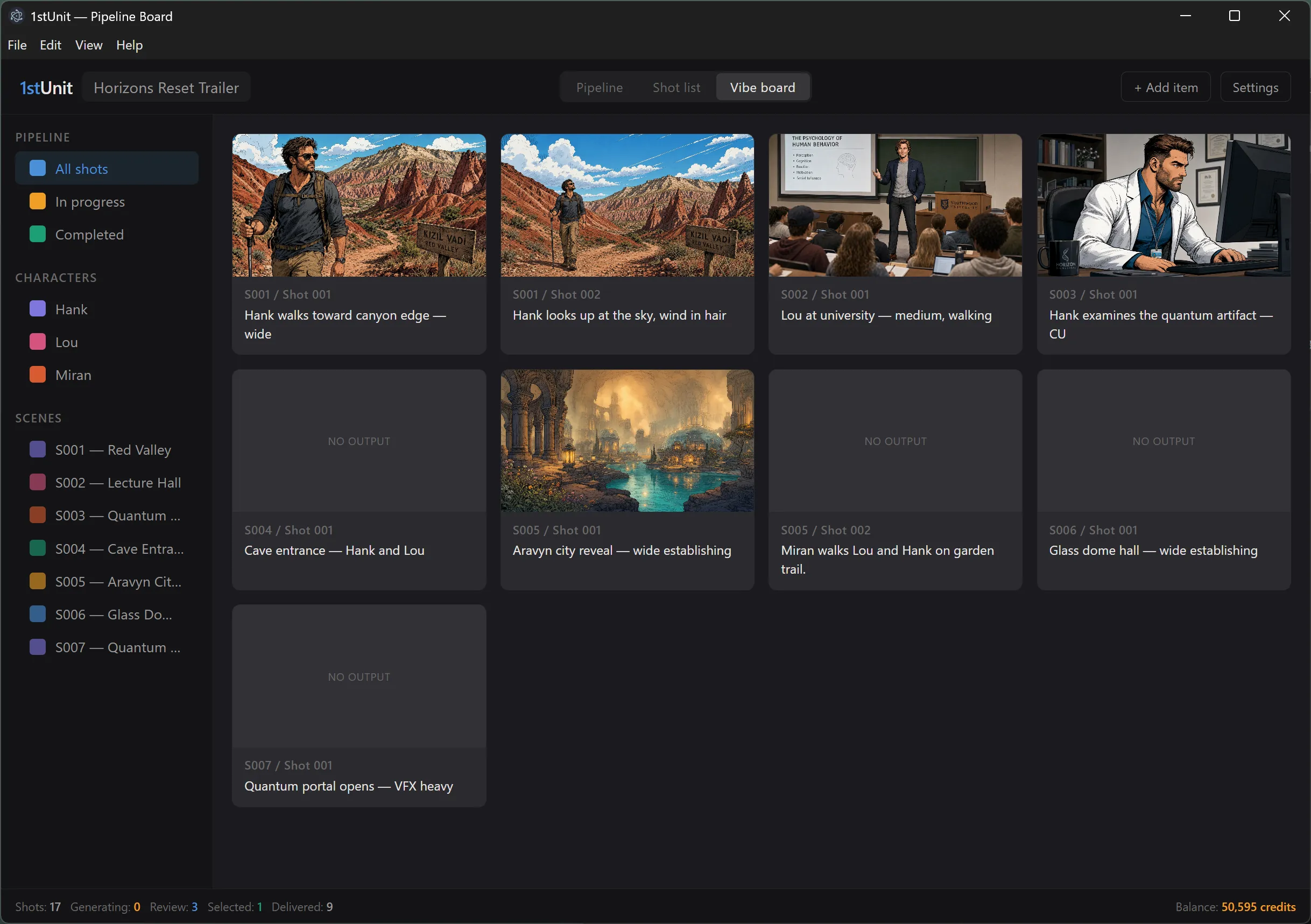The width and height of the screenshot is (1311, 924).
Task: Switch to the Pipeline tab
Action: click(x=599, y=87)
